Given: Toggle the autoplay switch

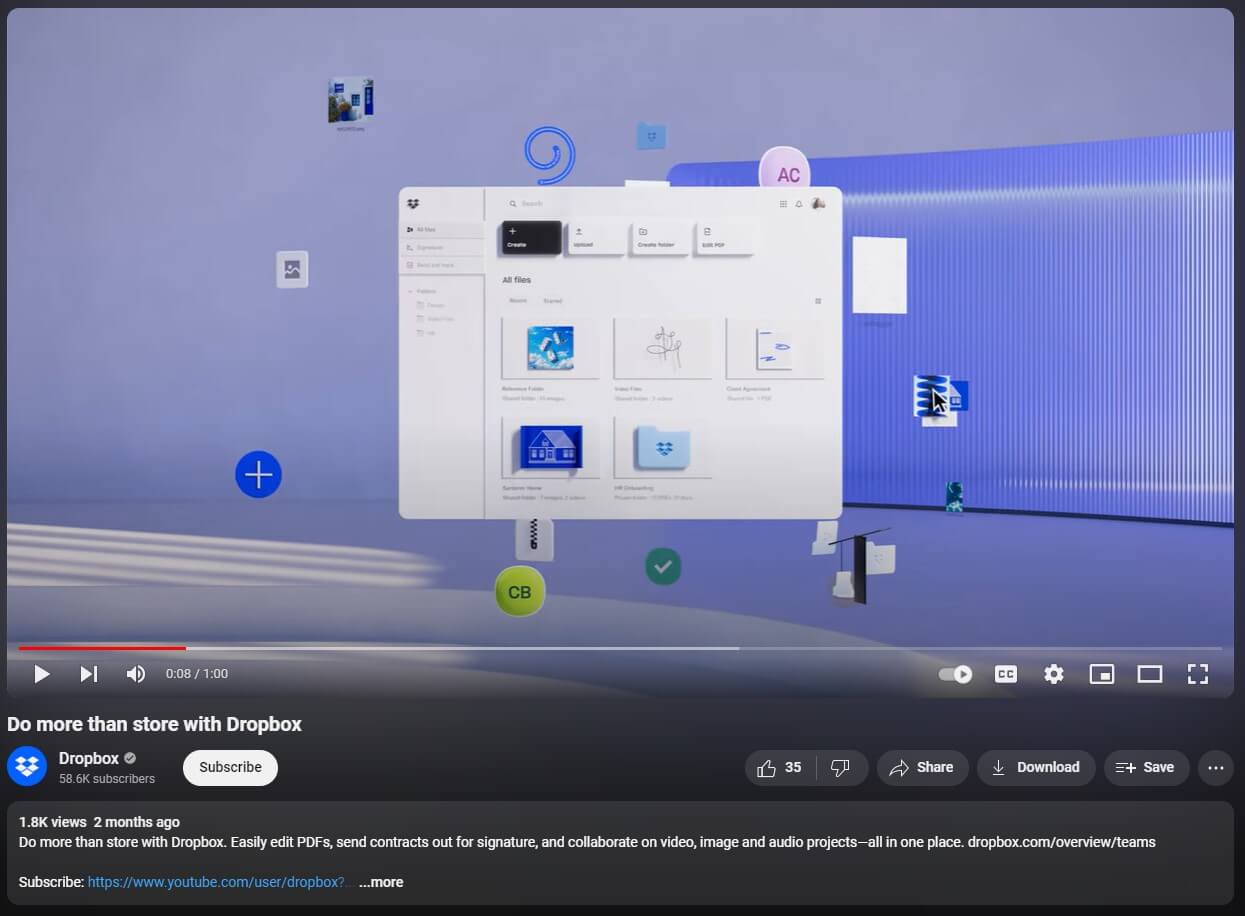Looking at the screenshot, I should [955, 674].
